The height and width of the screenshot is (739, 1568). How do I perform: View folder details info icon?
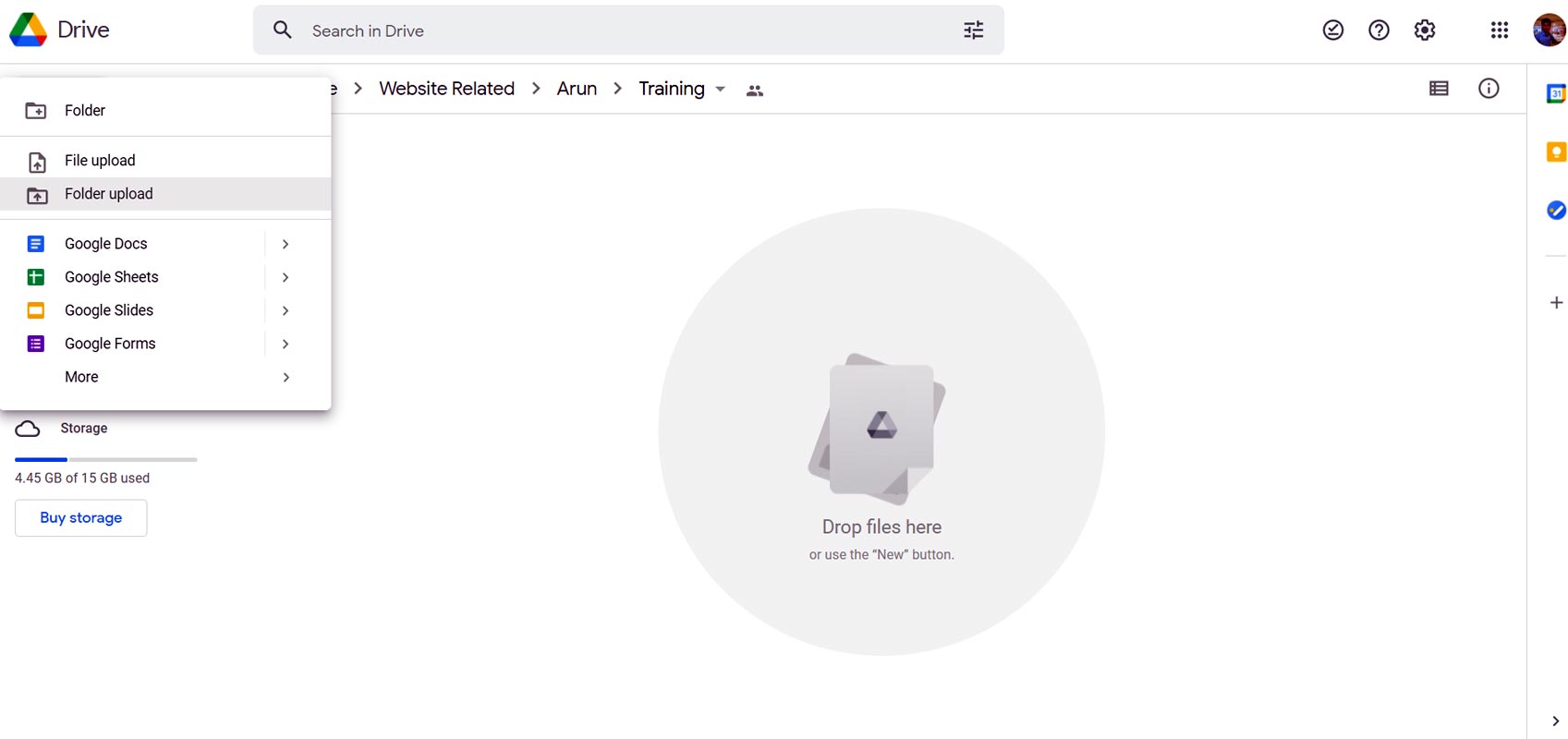click(x=1489, y=89)
